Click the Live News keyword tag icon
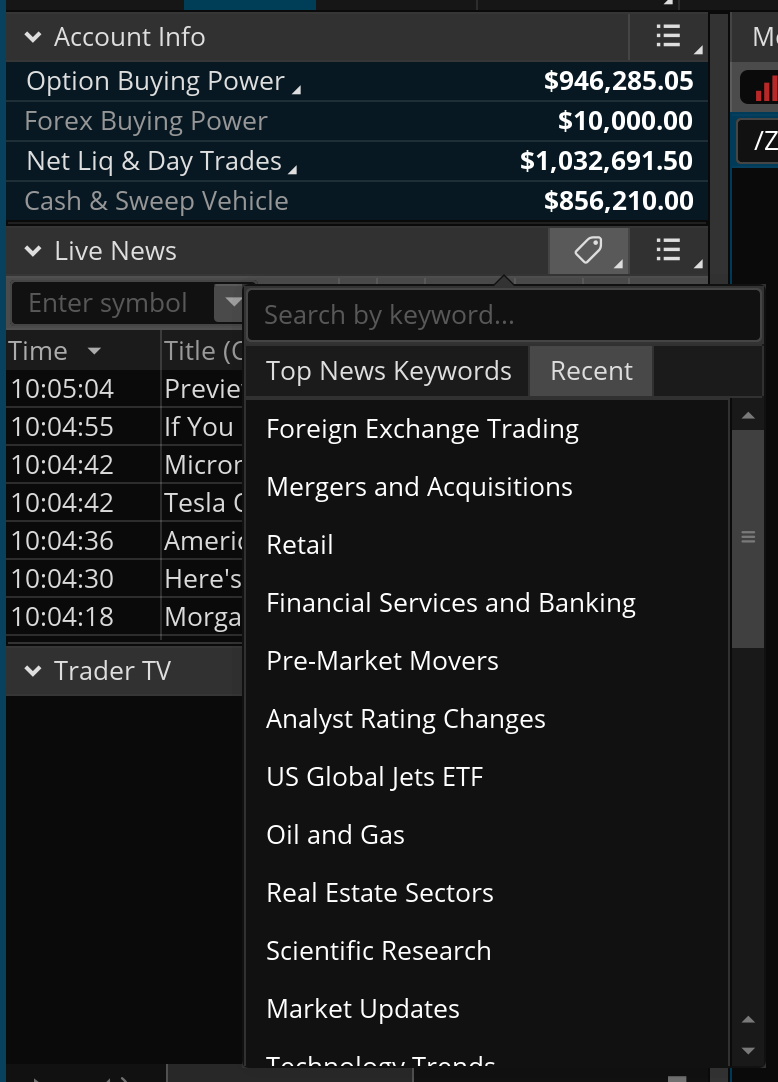This screenshot has width=778, height=1082. click(588, 251)
